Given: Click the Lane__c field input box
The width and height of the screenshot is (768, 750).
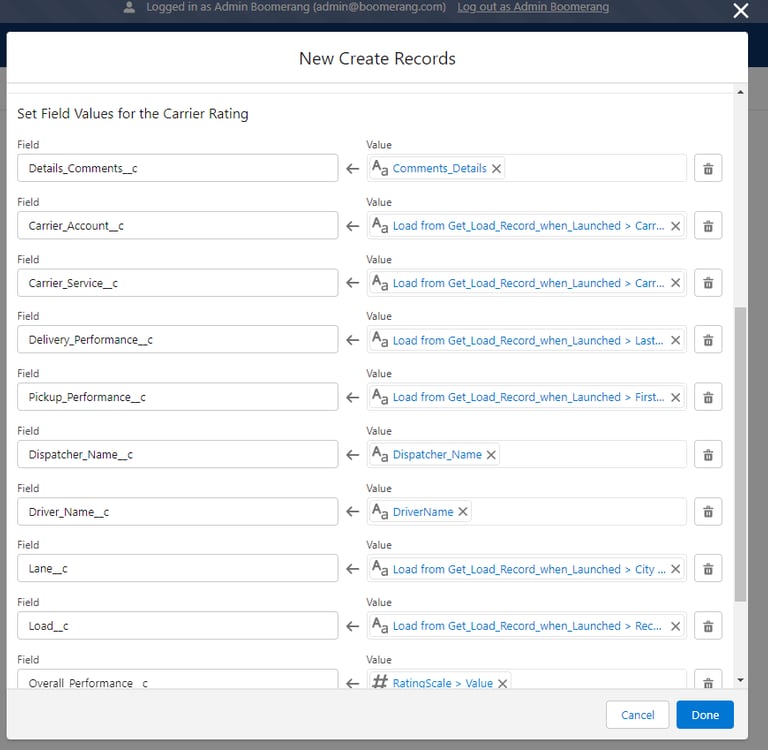Looking at the screenshot, I should pos(178,569).
